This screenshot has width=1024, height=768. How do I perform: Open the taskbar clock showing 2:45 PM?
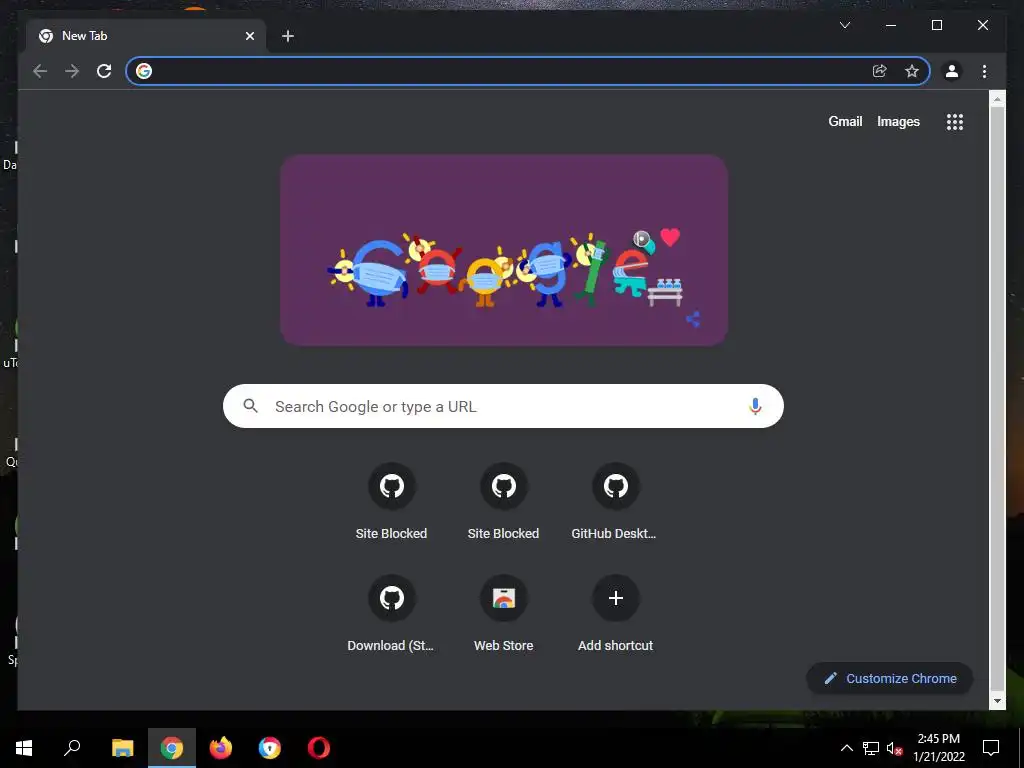click(x=938, y=748)
